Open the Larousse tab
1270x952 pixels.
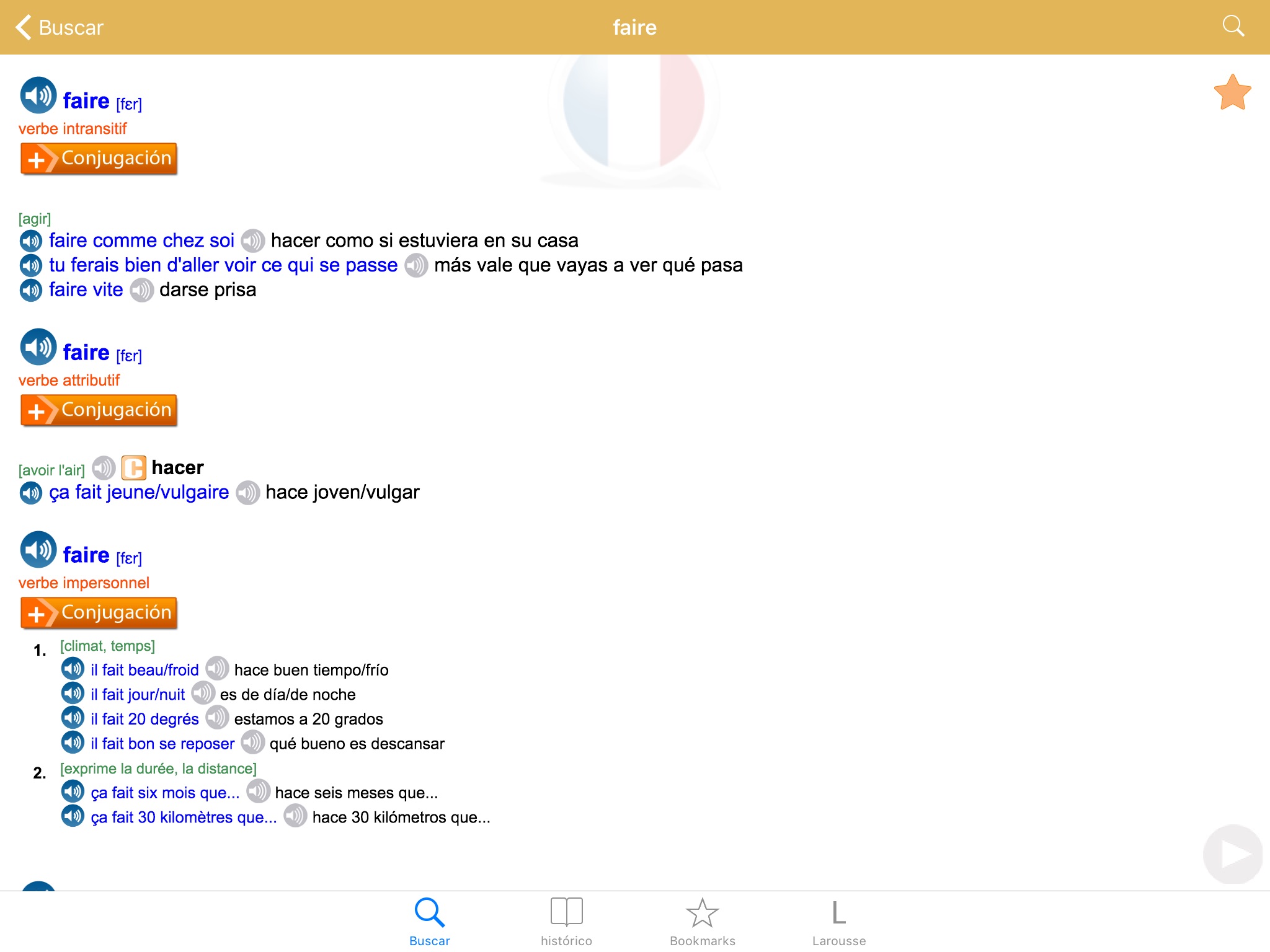pos(838,922)
